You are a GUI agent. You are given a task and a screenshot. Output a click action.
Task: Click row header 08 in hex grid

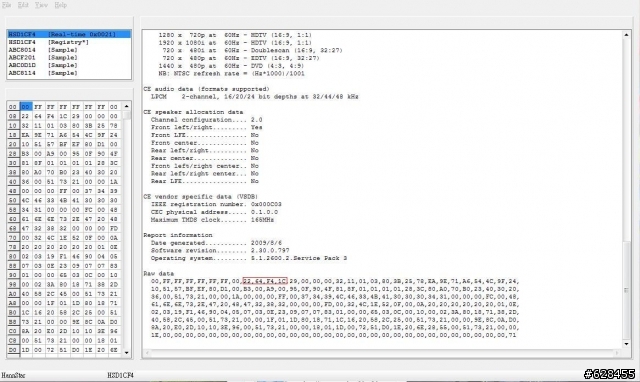click(x=13, y=116)
